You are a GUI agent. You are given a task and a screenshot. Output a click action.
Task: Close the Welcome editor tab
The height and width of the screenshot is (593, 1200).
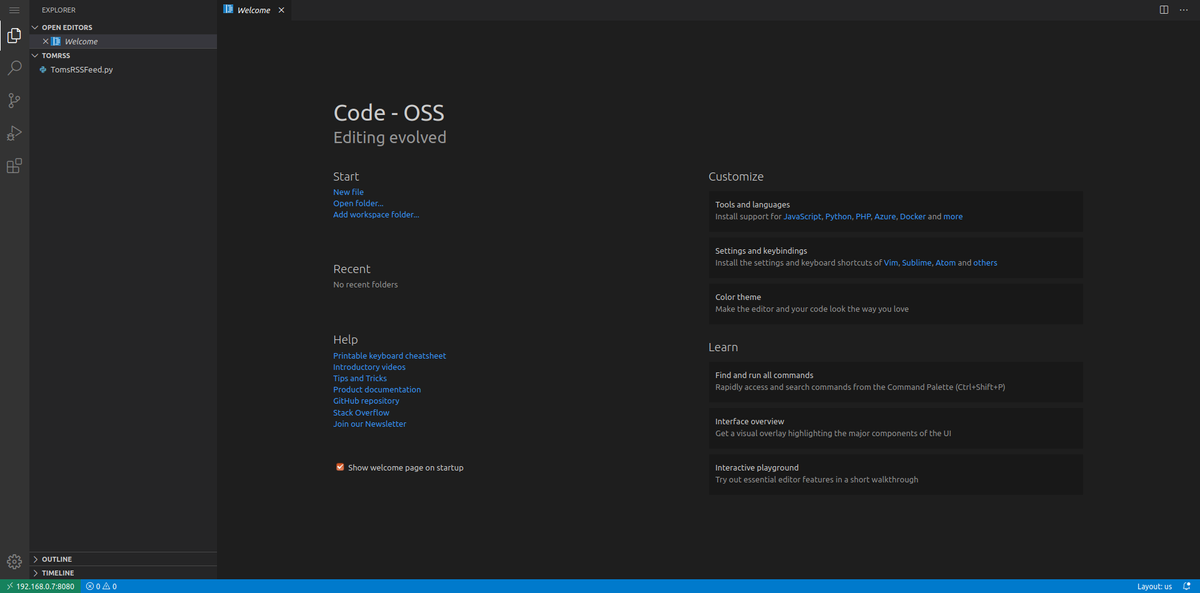pyautogui.click(x=281, y=10)
